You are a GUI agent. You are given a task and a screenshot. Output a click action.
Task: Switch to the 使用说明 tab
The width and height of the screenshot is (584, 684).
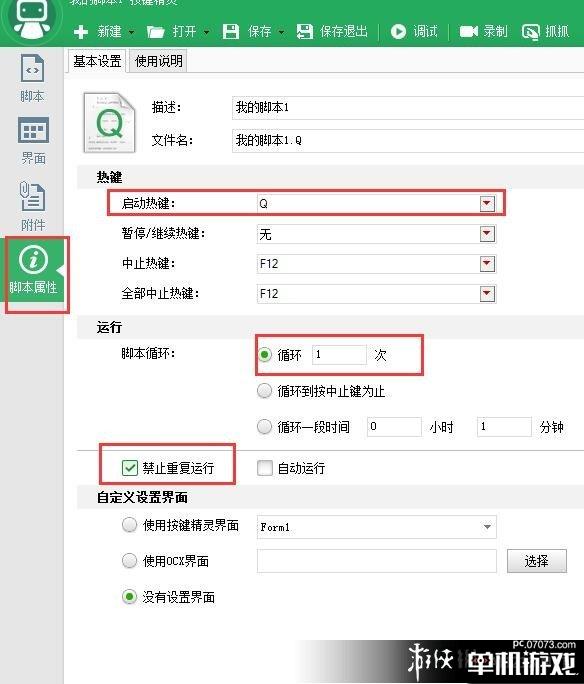click(159, 61)
